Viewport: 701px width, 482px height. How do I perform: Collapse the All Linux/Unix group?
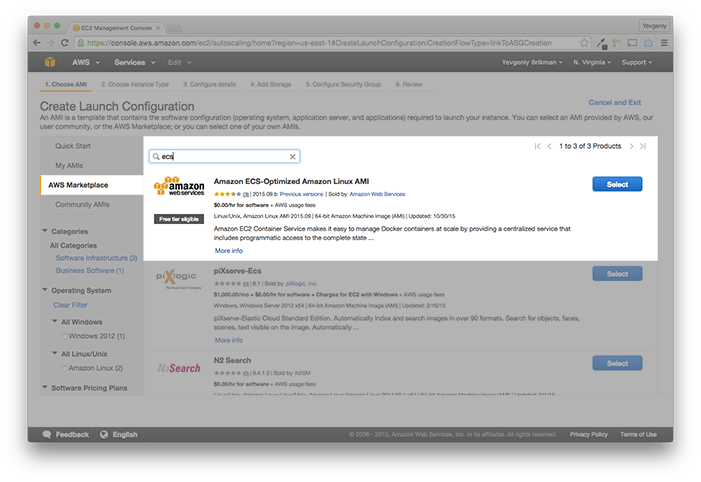(55, 353)
